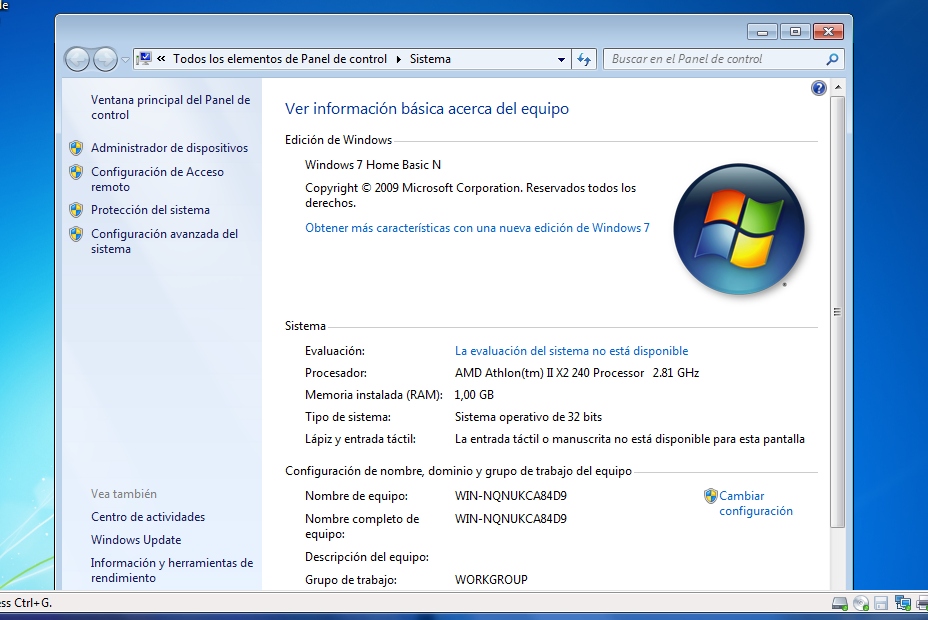The image size is (928, 620).
Task: Click shield icon beside 'Configuración de Acceso remoto'
Action: (76, 172)
